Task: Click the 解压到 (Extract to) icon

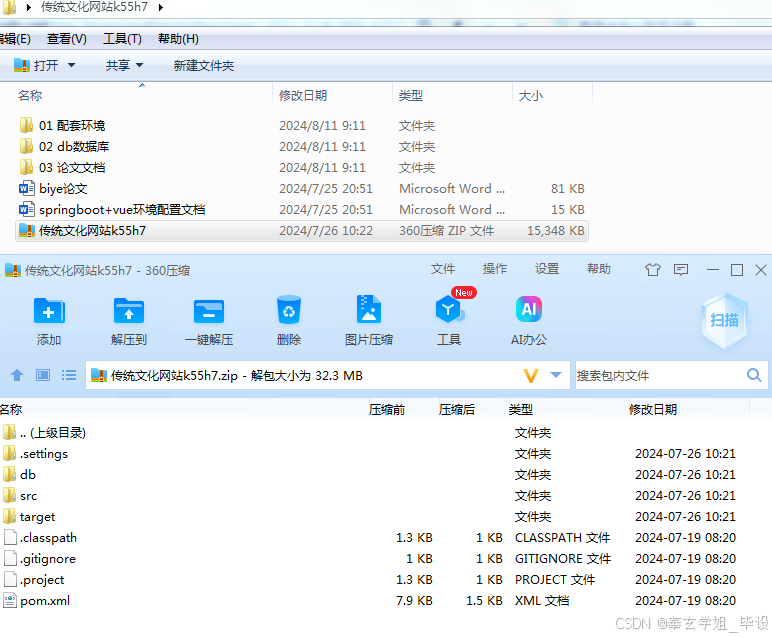Action: [129, 311]
